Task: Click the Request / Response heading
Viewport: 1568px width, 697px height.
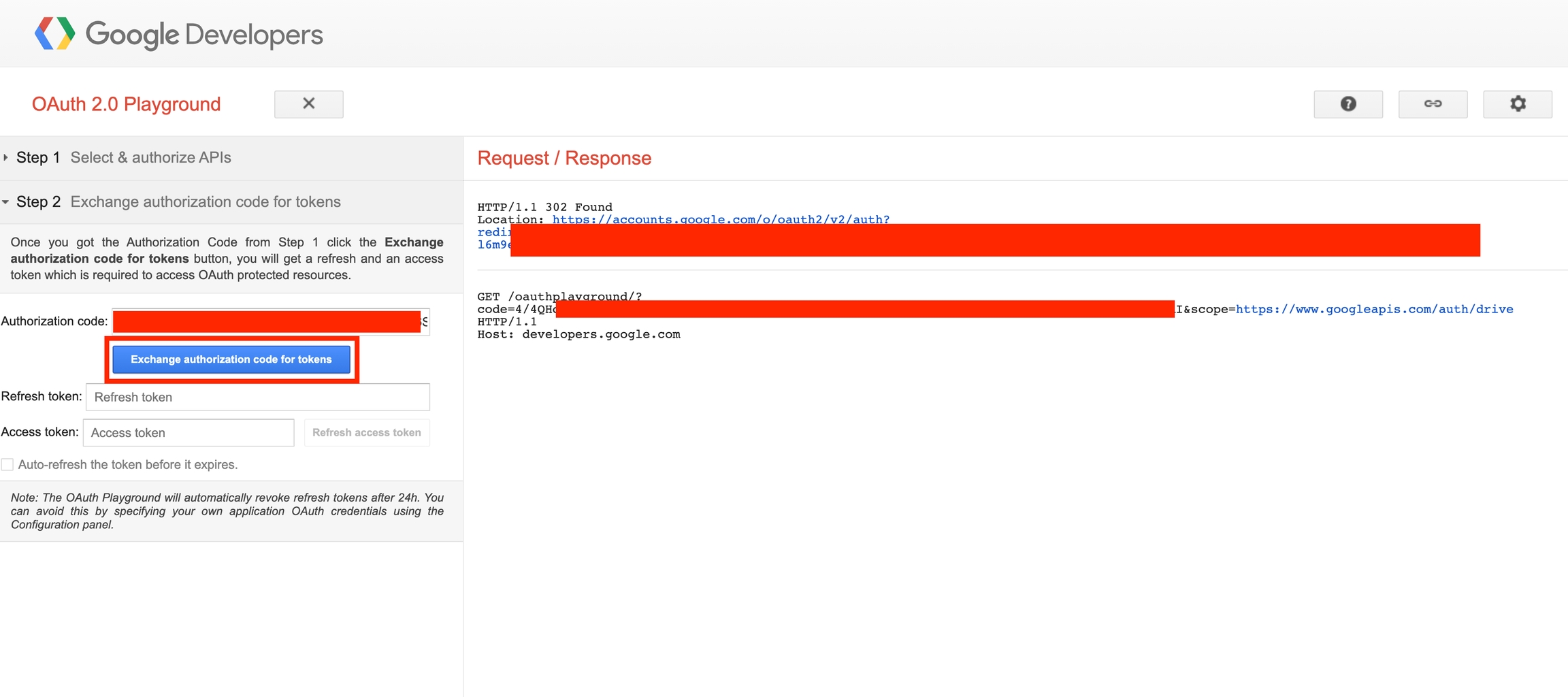Action: click(564, 158)
